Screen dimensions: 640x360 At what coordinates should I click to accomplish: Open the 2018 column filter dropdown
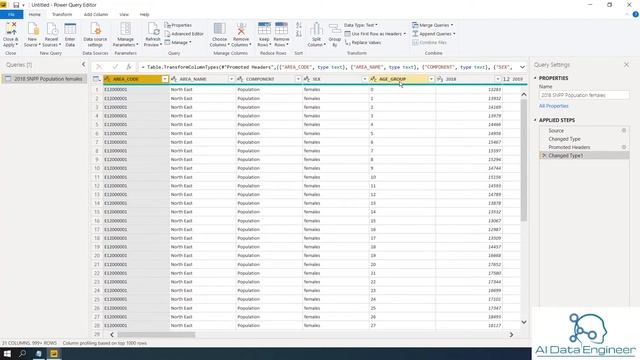click(498, 79)
